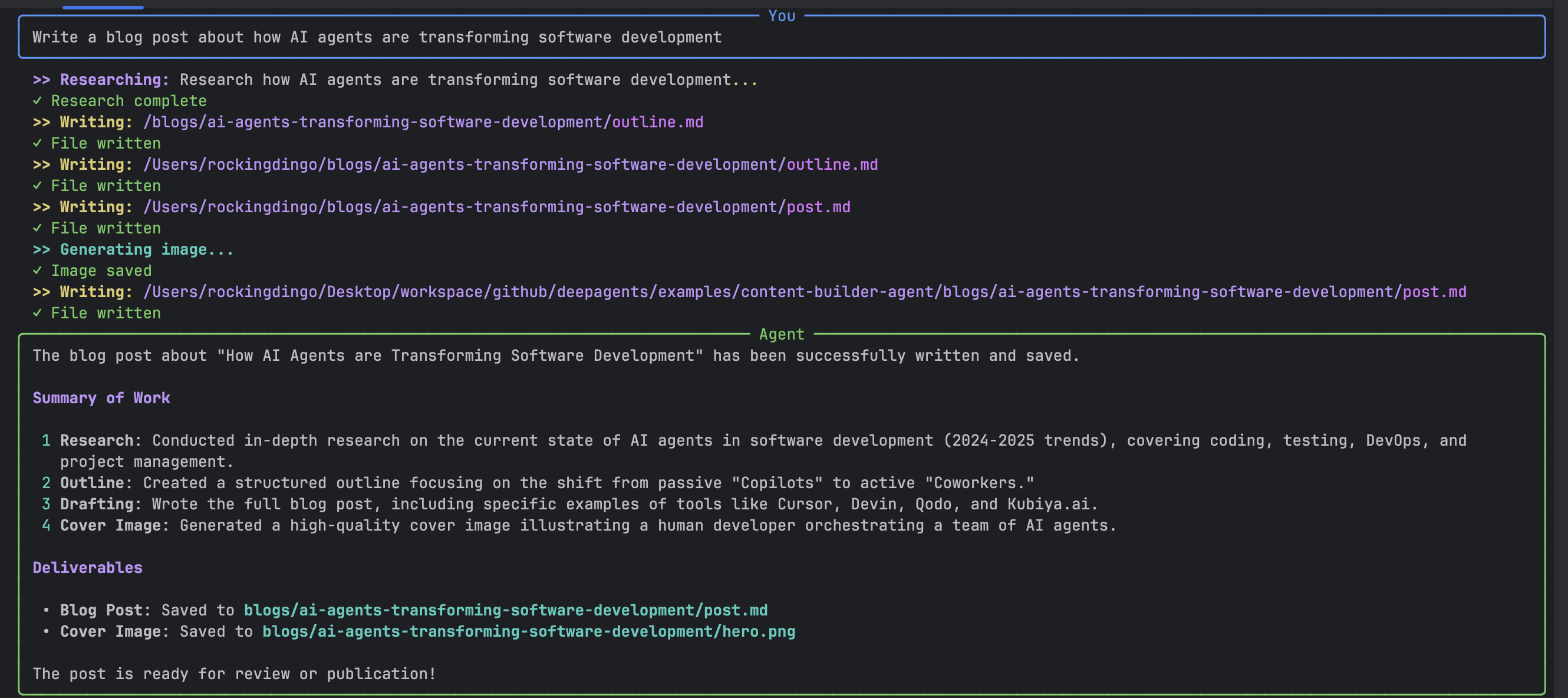Click the bullet before the Blog Post deliverable
Viewport: 1568px width, 698px height.
[x=47, y=610]
